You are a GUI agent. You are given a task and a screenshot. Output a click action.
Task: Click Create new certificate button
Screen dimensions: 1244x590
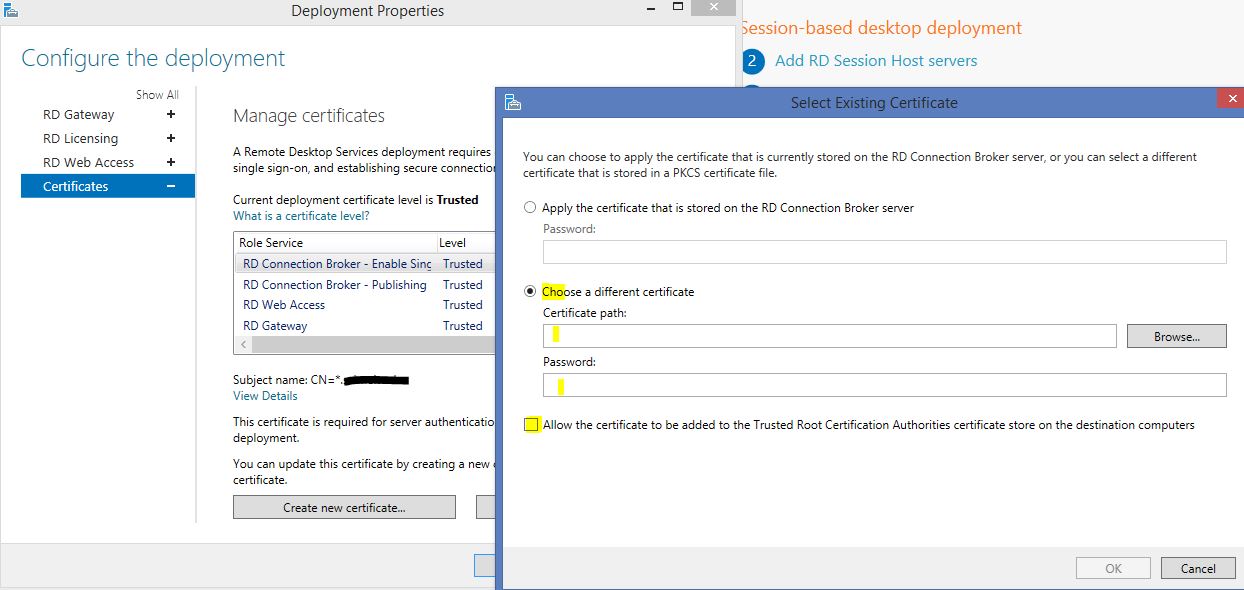pos(344,508)
